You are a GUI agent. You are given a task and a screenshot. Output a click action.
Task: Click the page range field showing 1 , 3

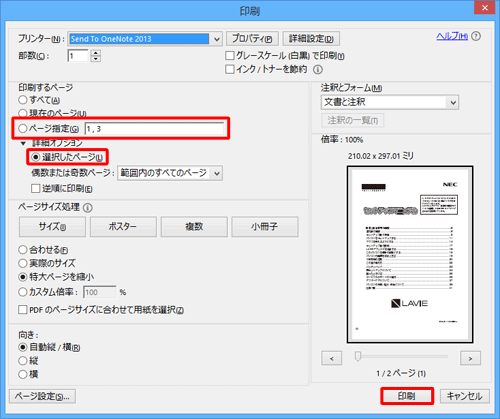[154, 129]
